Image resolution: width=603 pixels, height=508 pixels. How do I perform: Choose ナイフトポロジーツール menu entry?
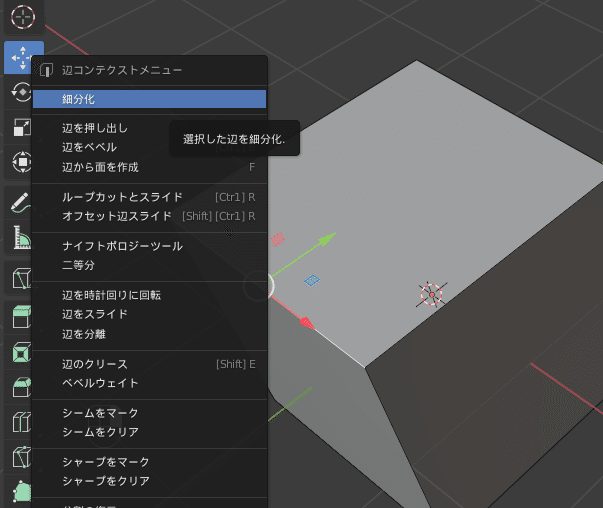pos(149,246)
